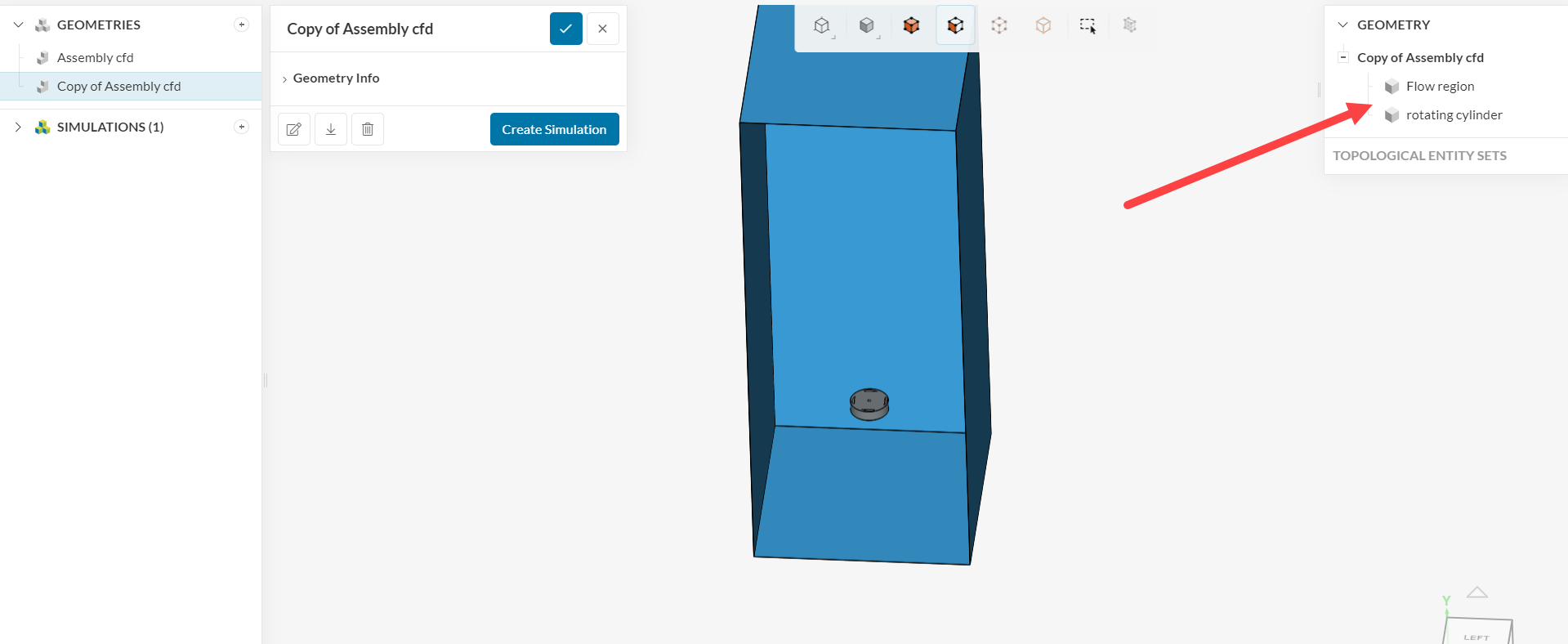The width and height of the screenshot is (1568, 644).
Task: Click the download geometry icon
Action: [x=331, y=129]
